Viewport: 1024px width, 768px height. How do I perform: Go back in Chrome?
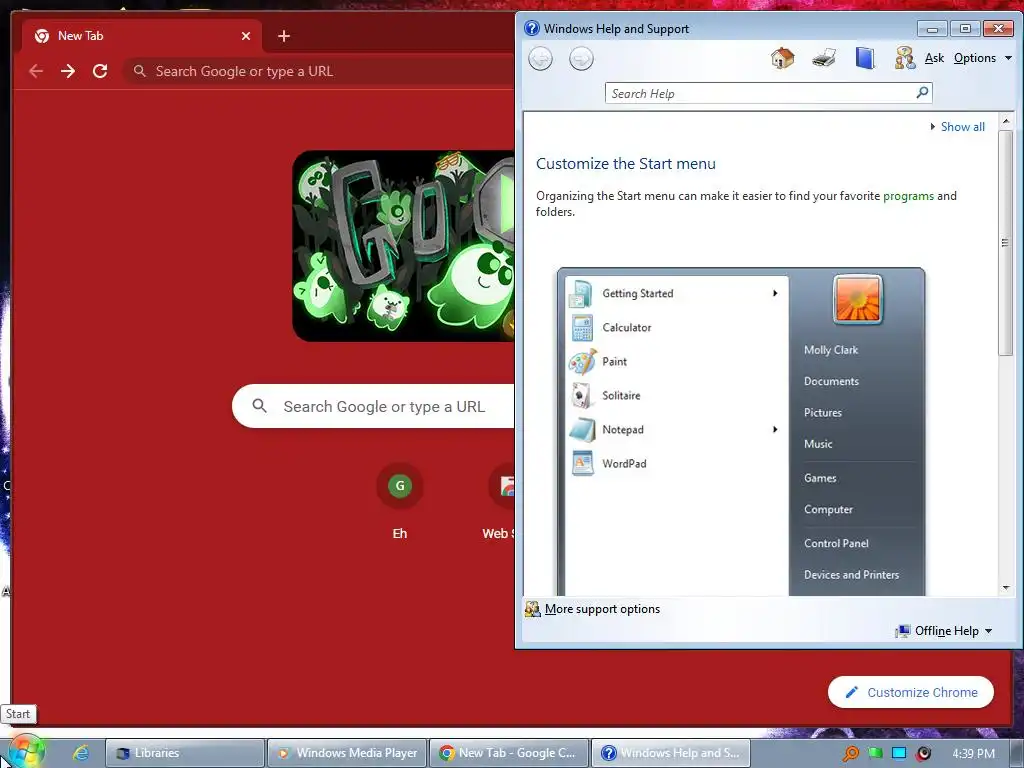tap(37, 71)
